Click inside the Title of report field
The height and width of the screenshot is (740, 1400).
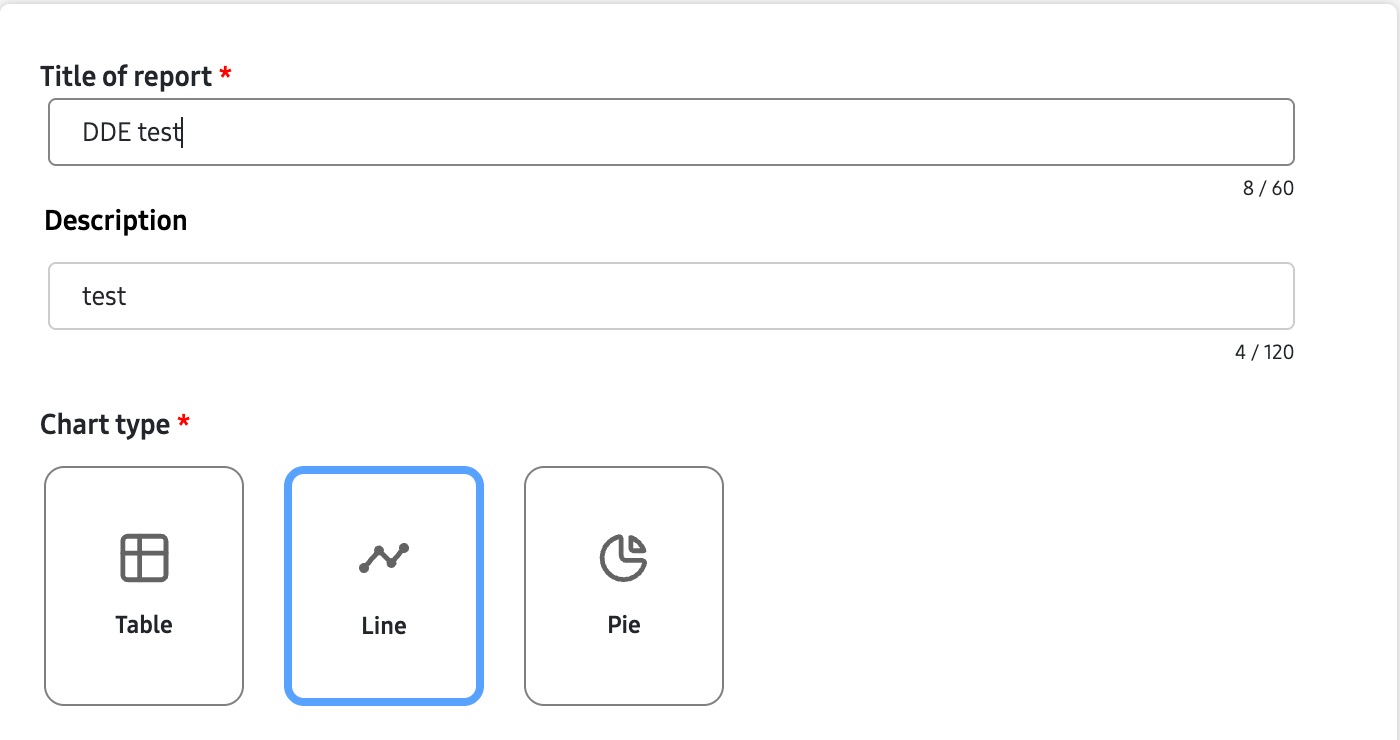coord(670,131)
